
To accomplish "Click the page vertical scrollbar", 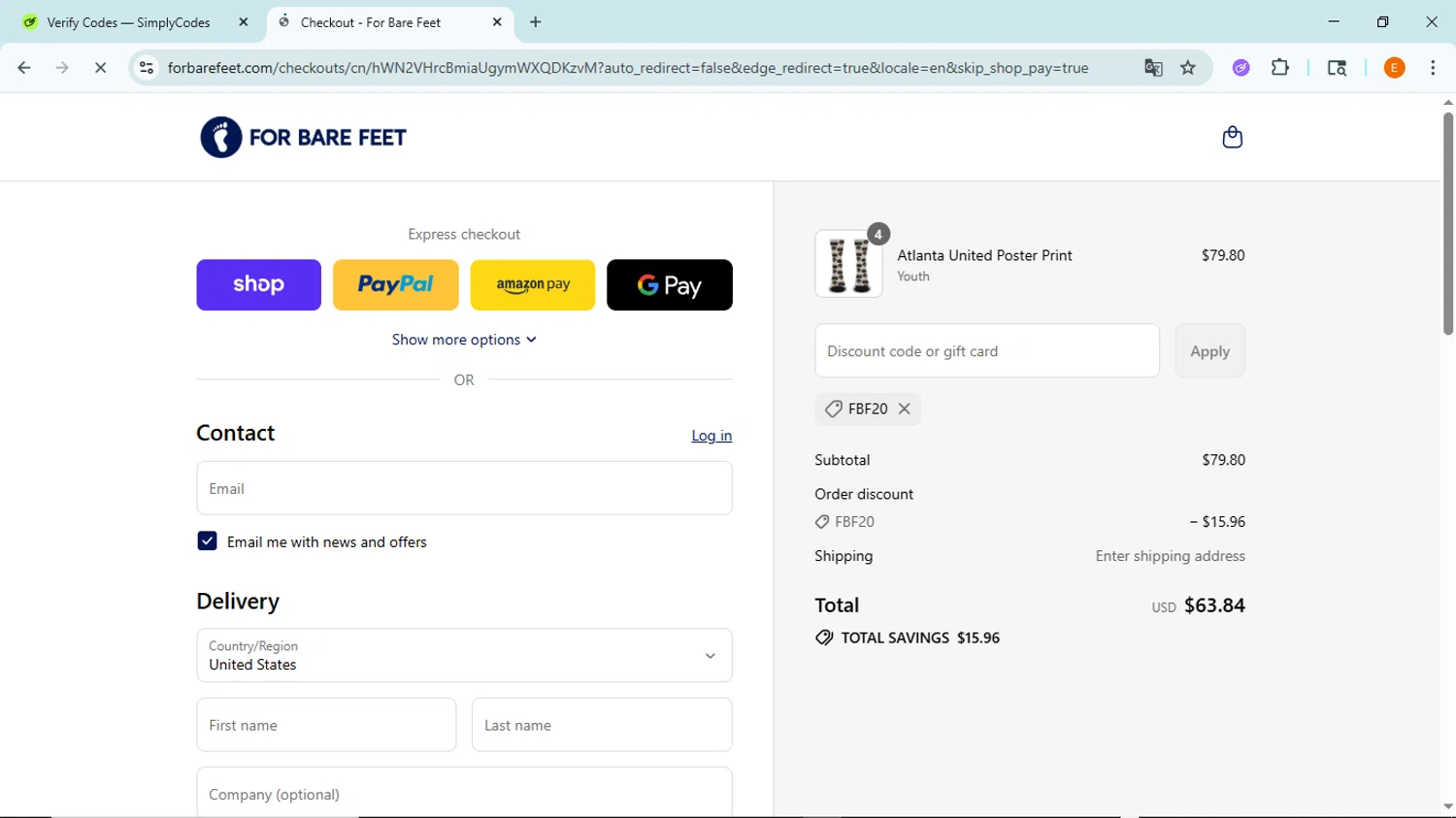I will [x=1448, y=224].
